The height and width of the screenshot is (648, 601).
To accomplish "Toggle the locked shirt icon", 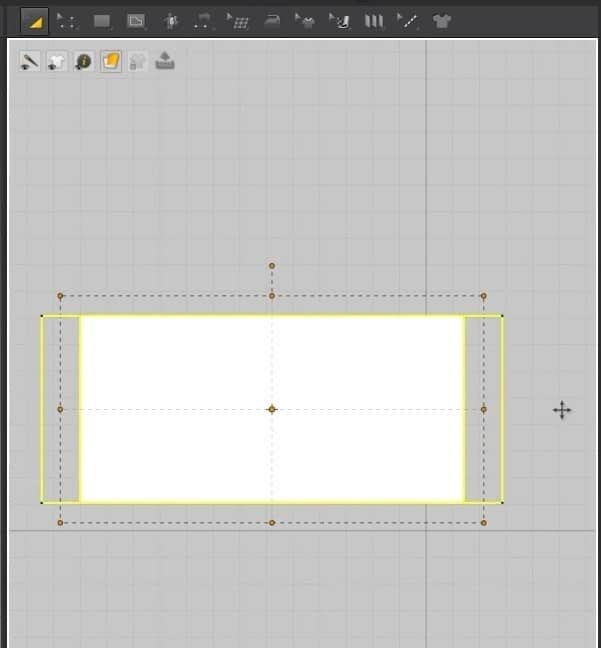I will click(138, 62).
